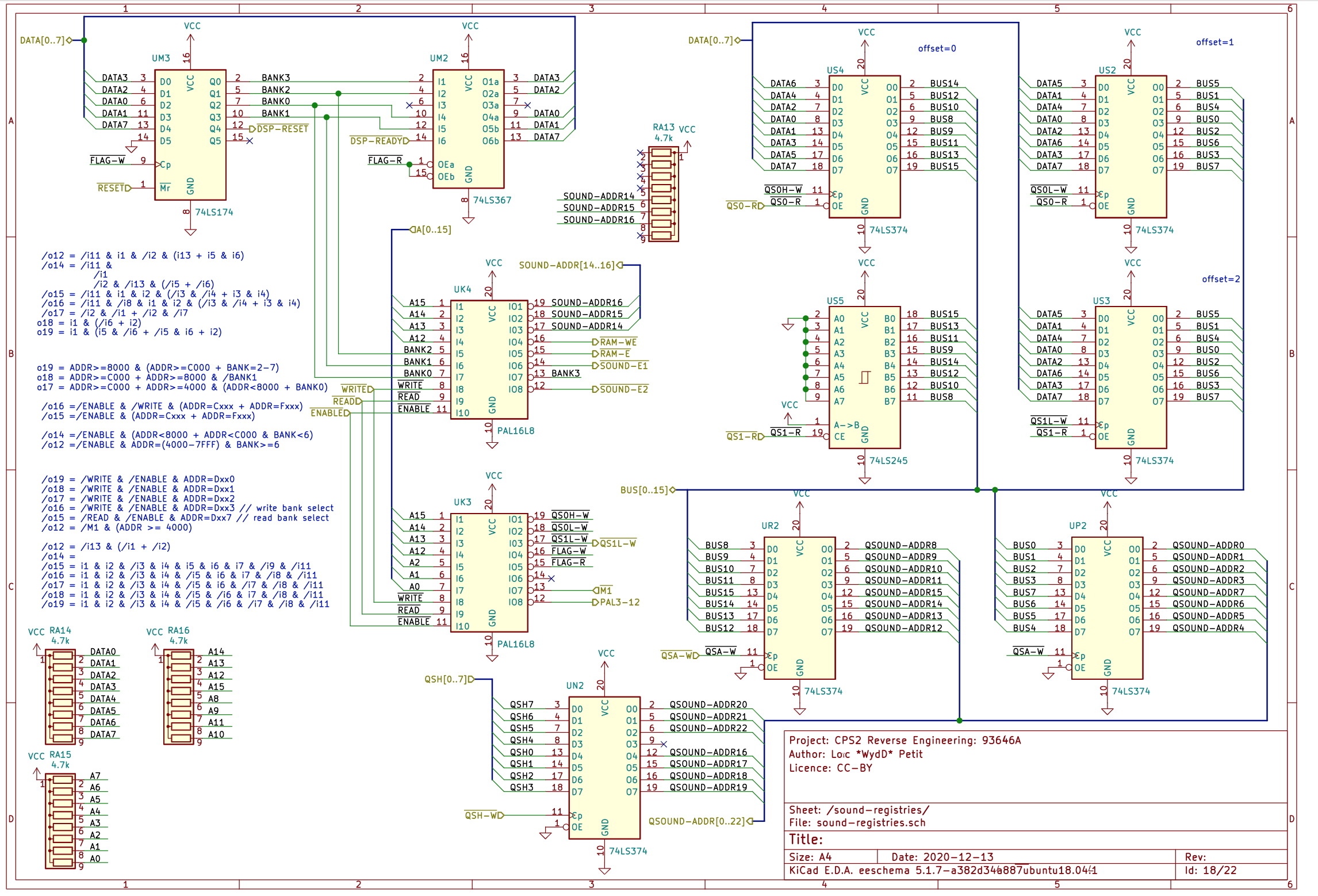Click the RA14 resistor network symbol
This screenshot has width=1318, height=896.
click(62, 697)
